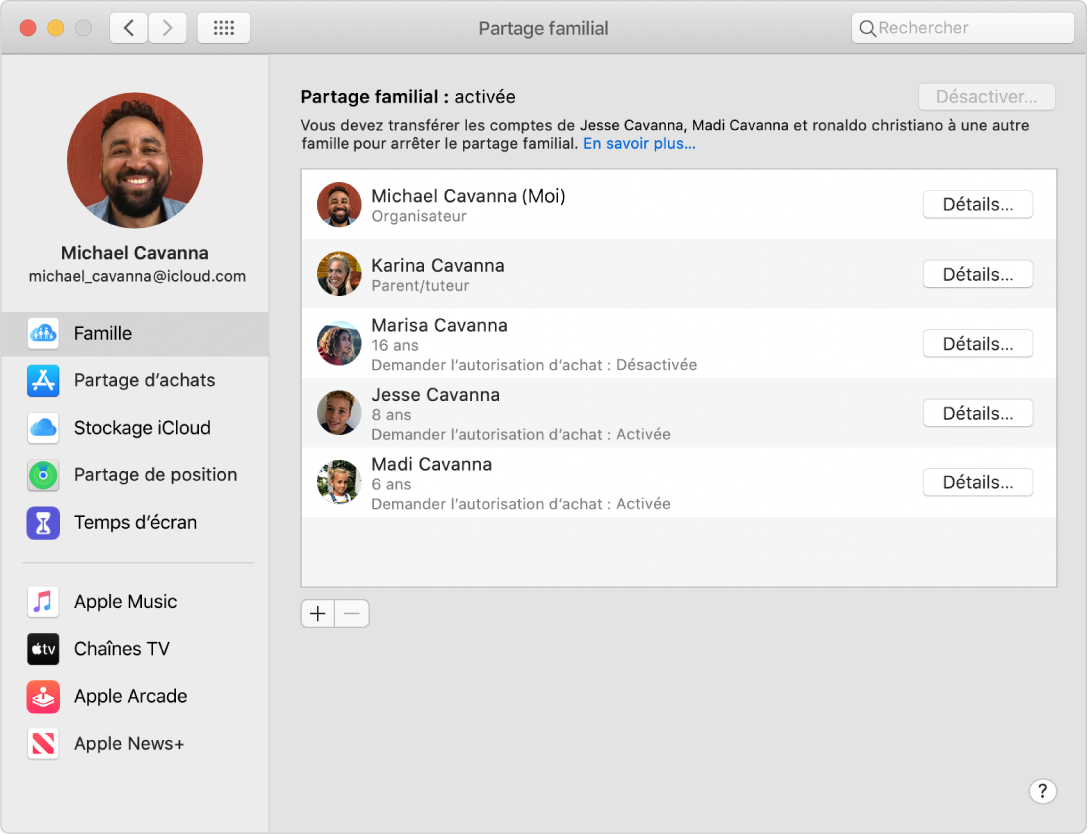
Task: Click the Apple Music note icon
Action: 43,602
